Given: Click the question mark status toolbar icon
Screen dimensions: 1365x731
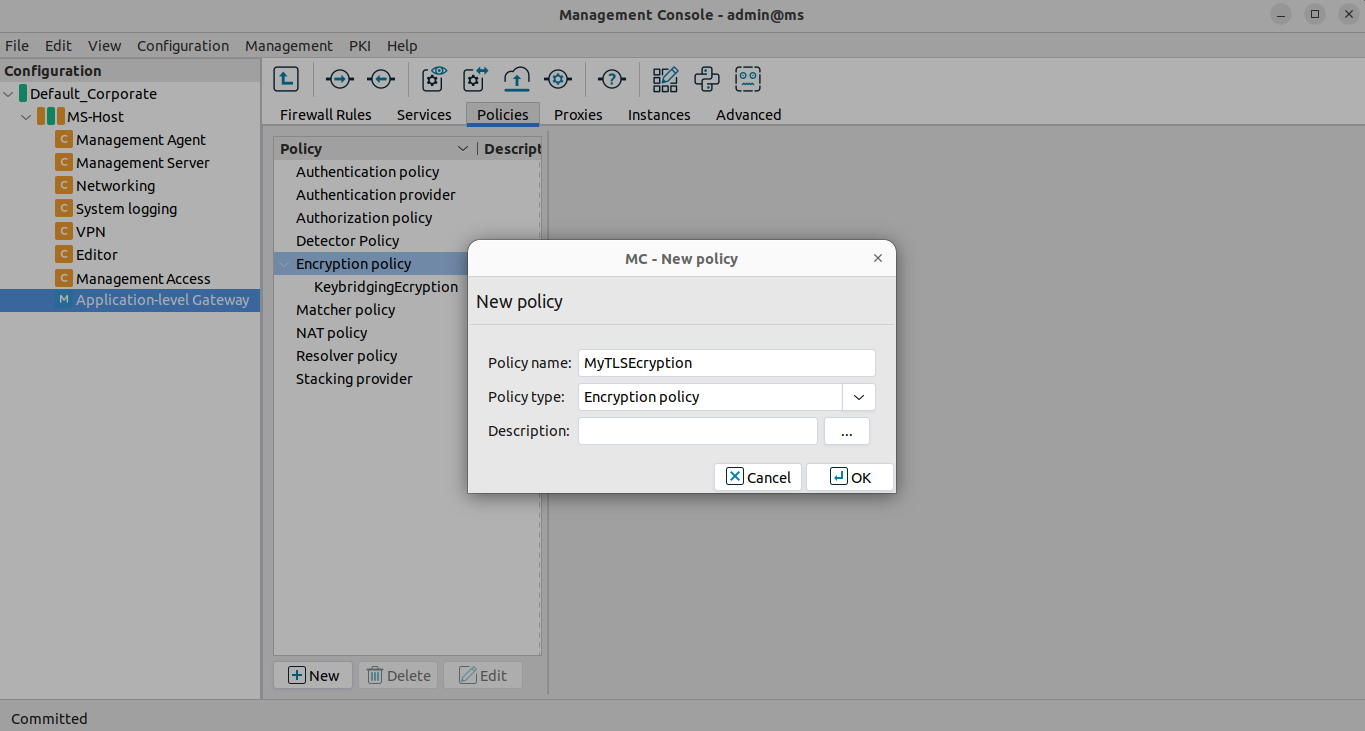Looking at the screenshot, I should pyautogui.click(x=611, y=79).
